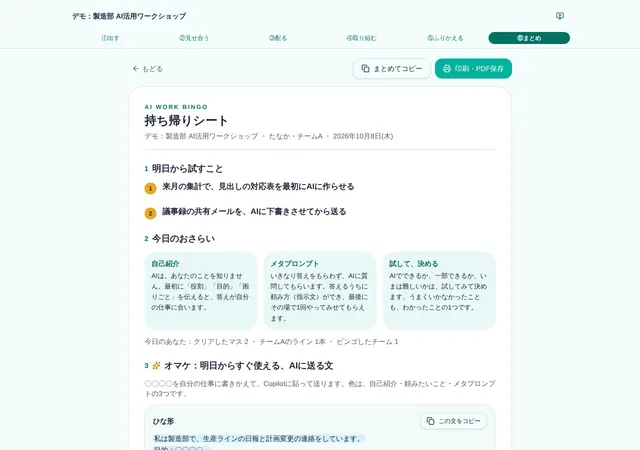The image size is (640, 450).
Task: Click the sparkle icon beside オマケ heading
Action: [x=156, y=365]
